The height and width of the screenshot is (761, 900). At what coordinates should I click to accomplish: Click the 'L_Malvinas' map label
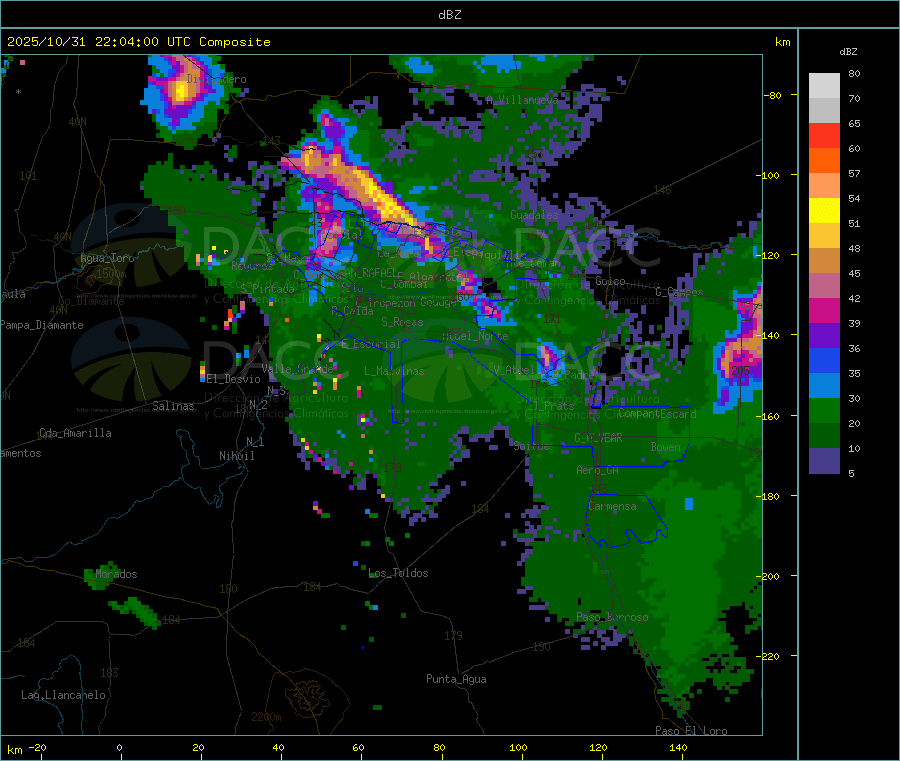(394, 371)
